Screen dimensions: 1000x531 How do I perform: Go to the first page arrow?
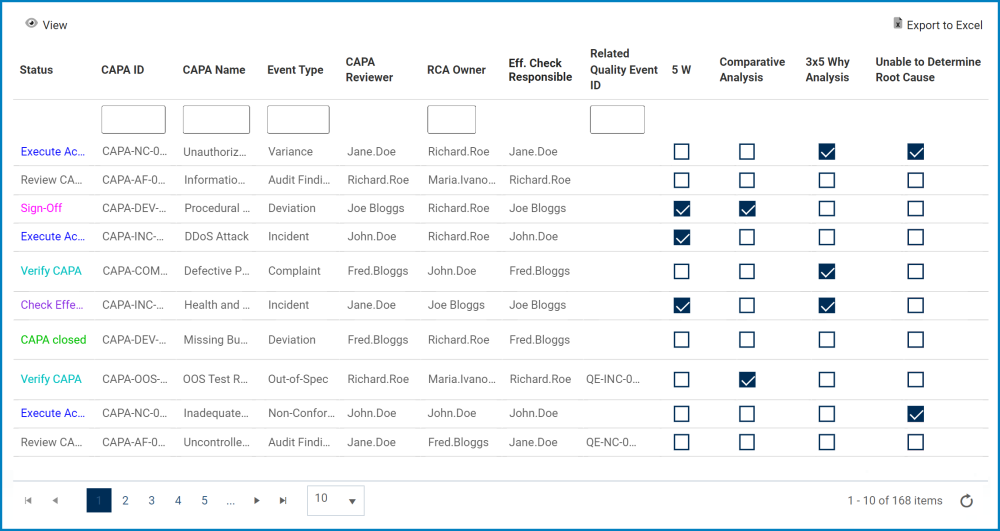(x=28, y=501)
